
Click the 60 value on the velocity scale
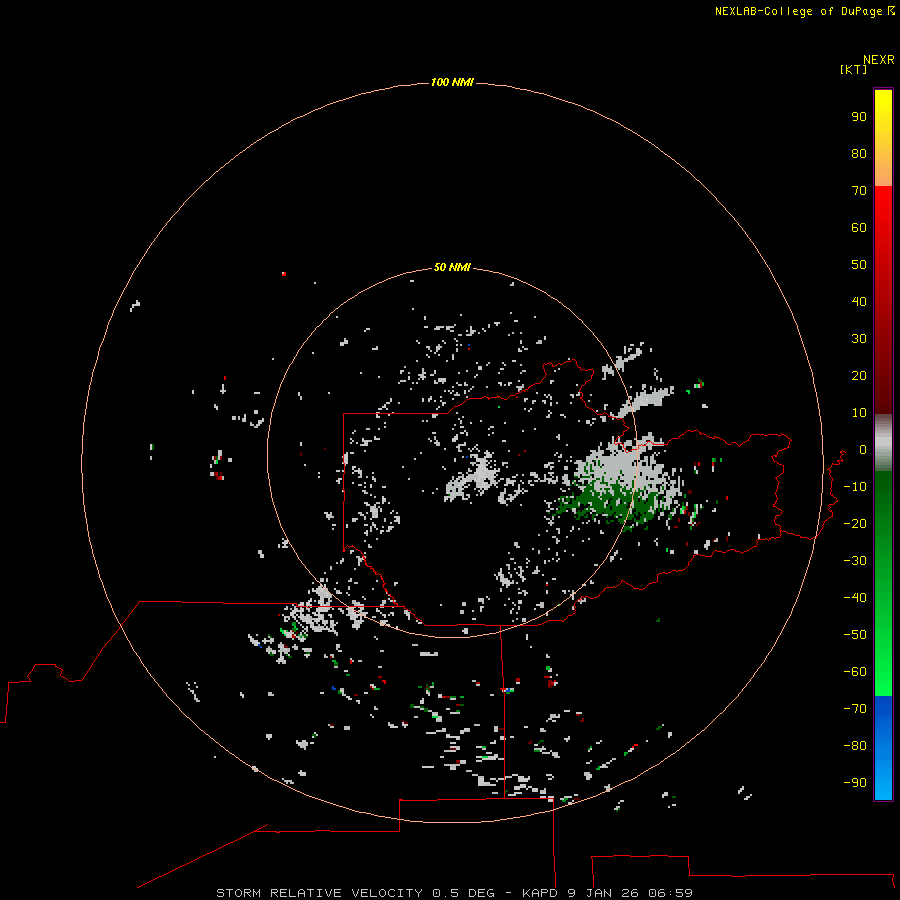coord(859,228)
